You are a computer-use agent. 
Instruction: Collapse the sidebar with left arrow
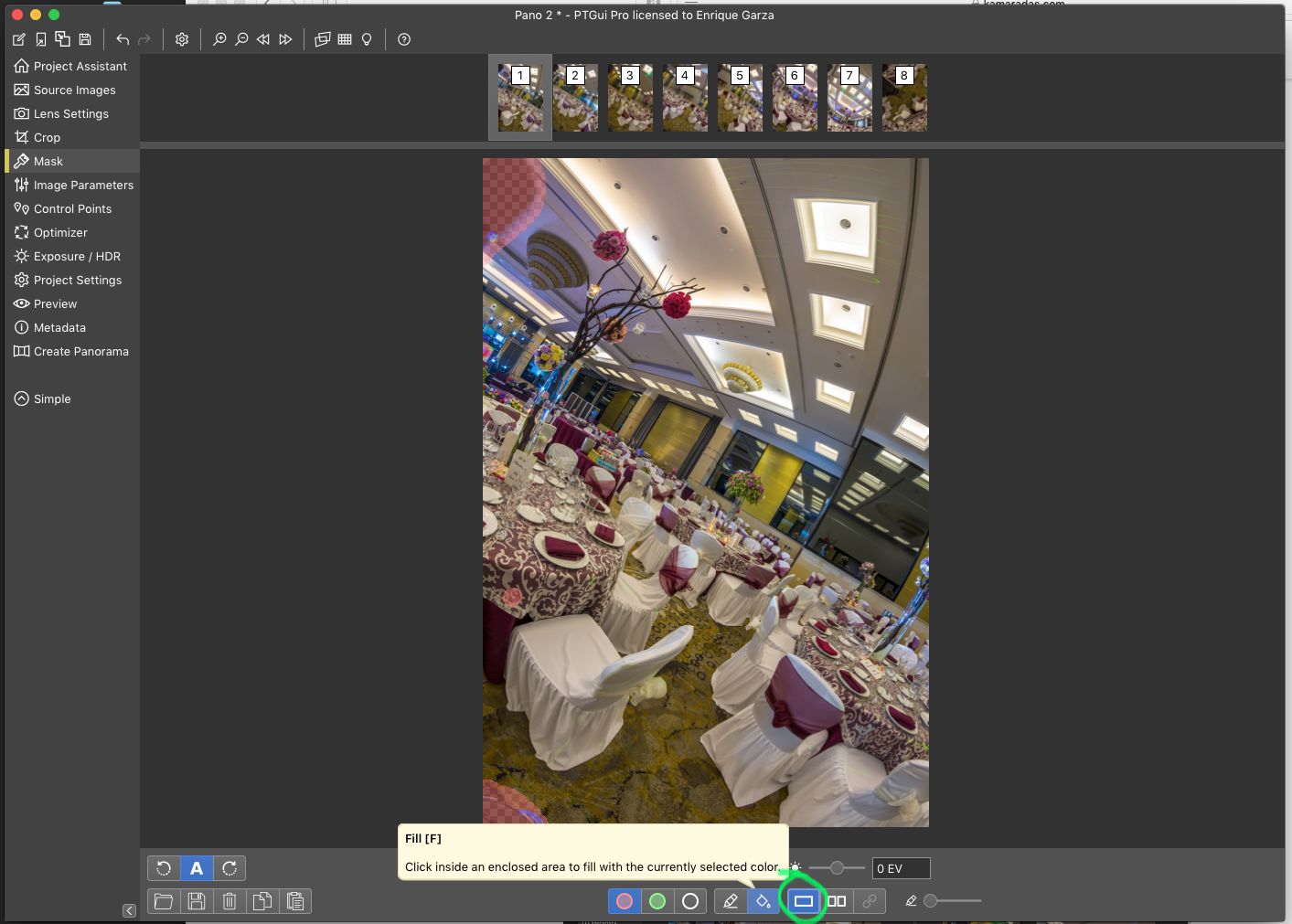pos(129,910)
